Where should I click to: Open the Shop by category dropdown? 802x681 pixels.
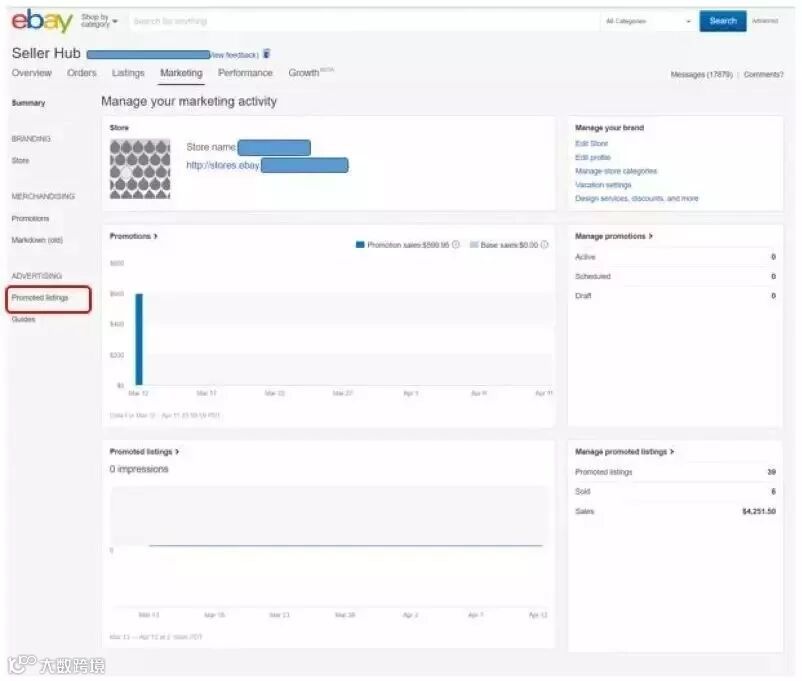click(99, 21)
